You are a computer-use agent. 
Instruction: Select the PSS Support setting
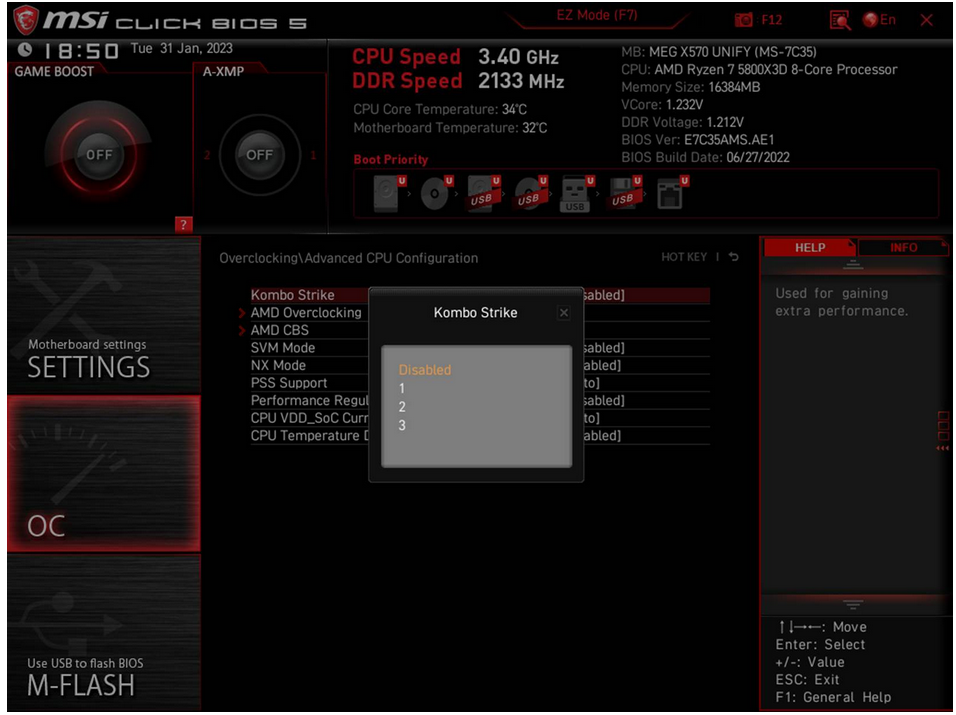[480, 383]
